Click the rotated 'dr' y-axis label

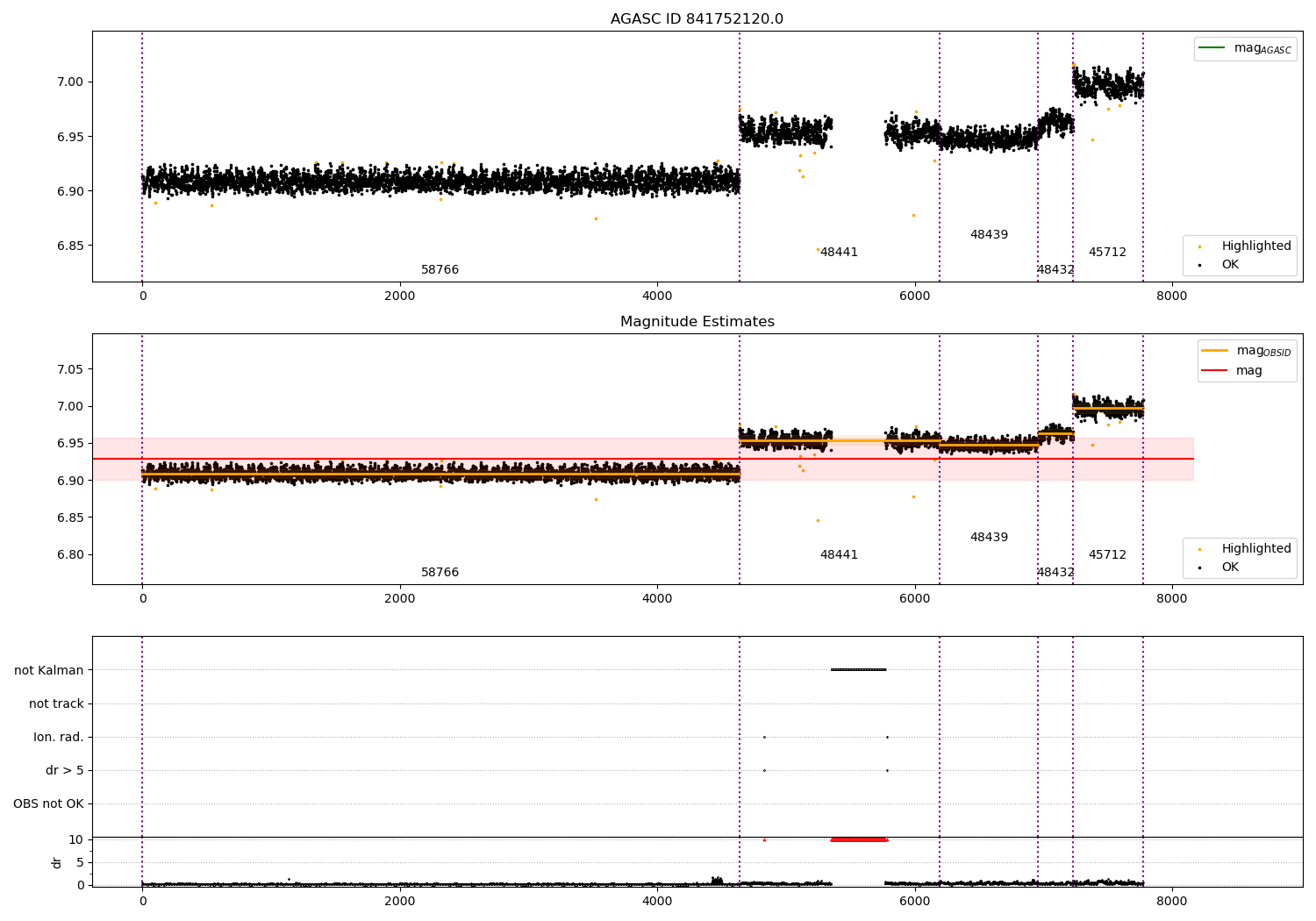pyautogui.click(x=57, y=862)
